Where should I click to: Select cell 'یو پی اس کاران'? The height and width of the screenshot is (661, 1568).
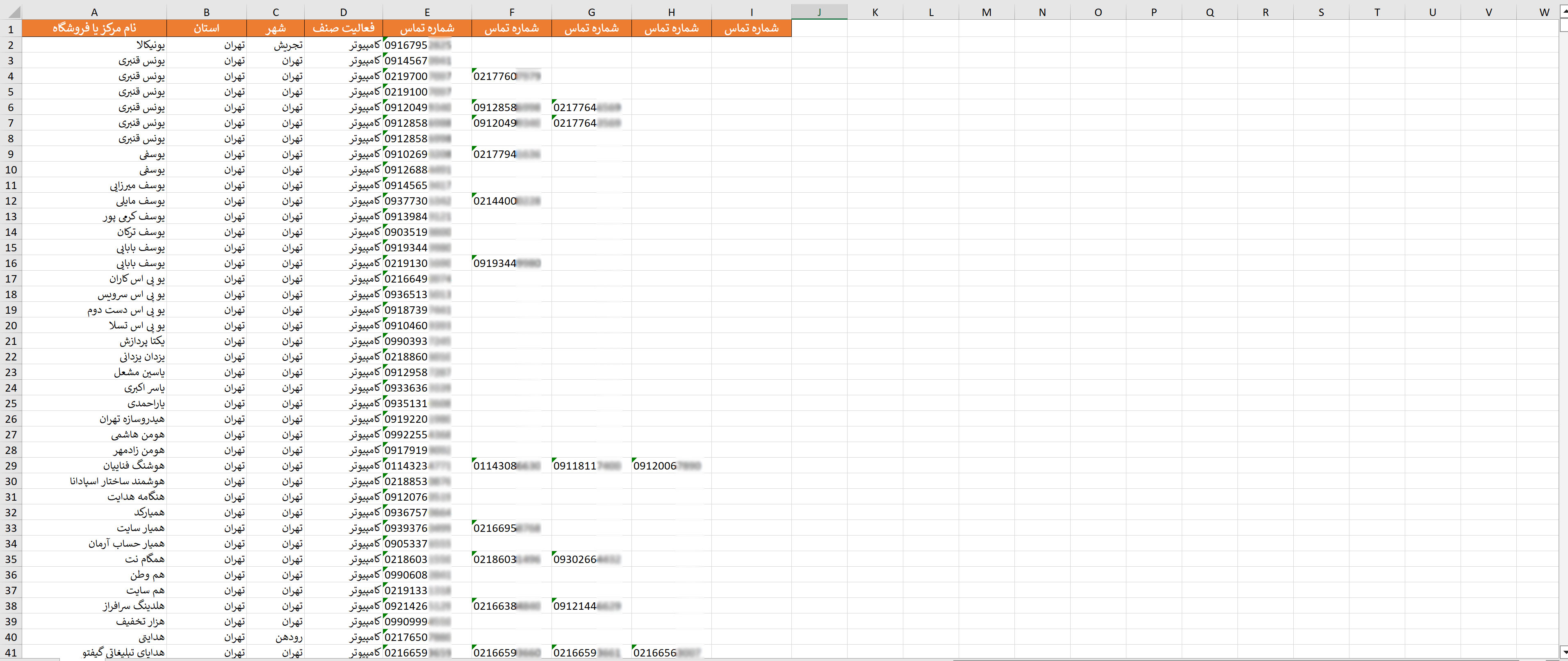pos(94,279)
